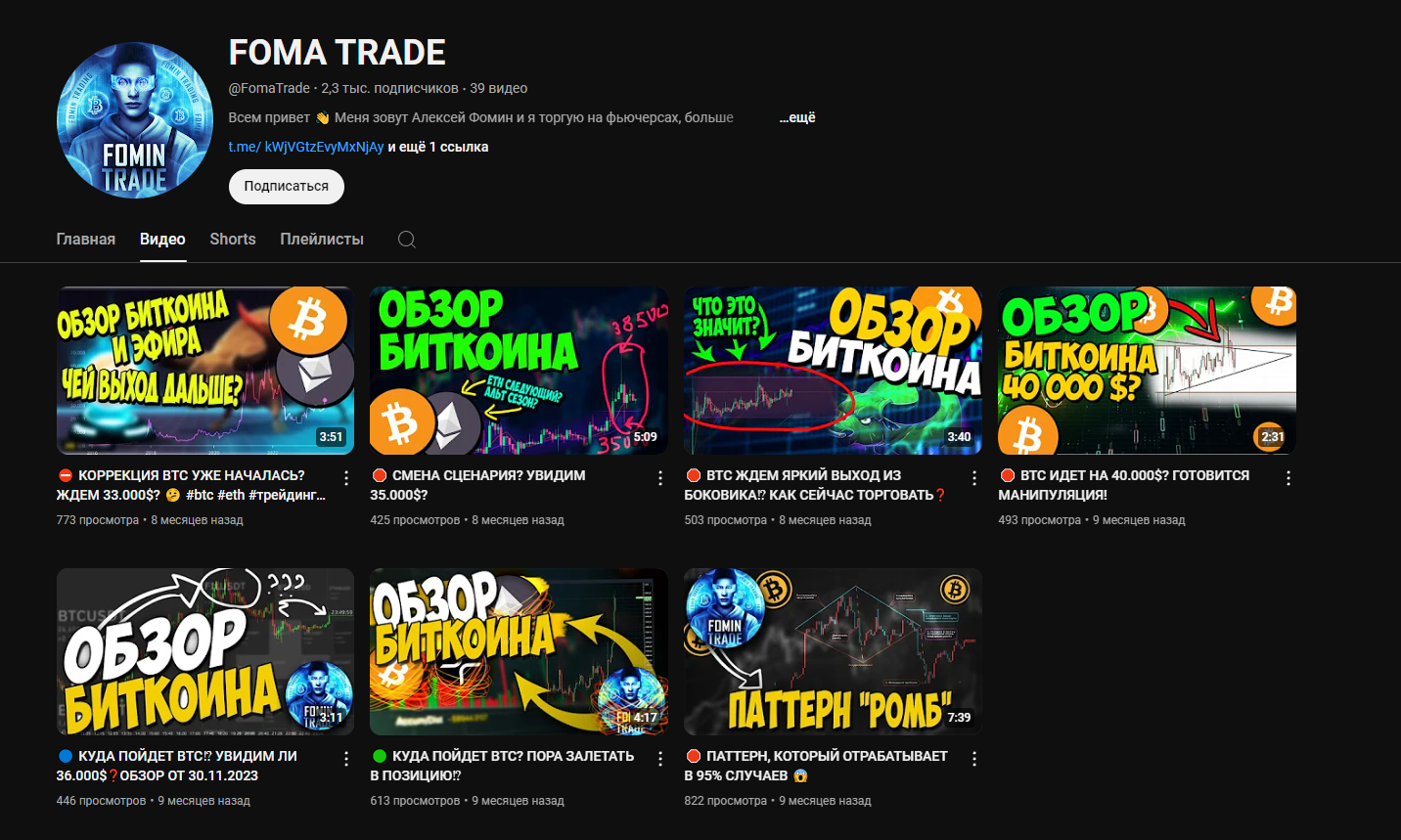Open three-dot menu for 'ПАТТЕРН, КОТОРЫЙ ОТРАБАТЫВАЕТ' video
This screenshot has height=840, width=1401.
(974, 759)
